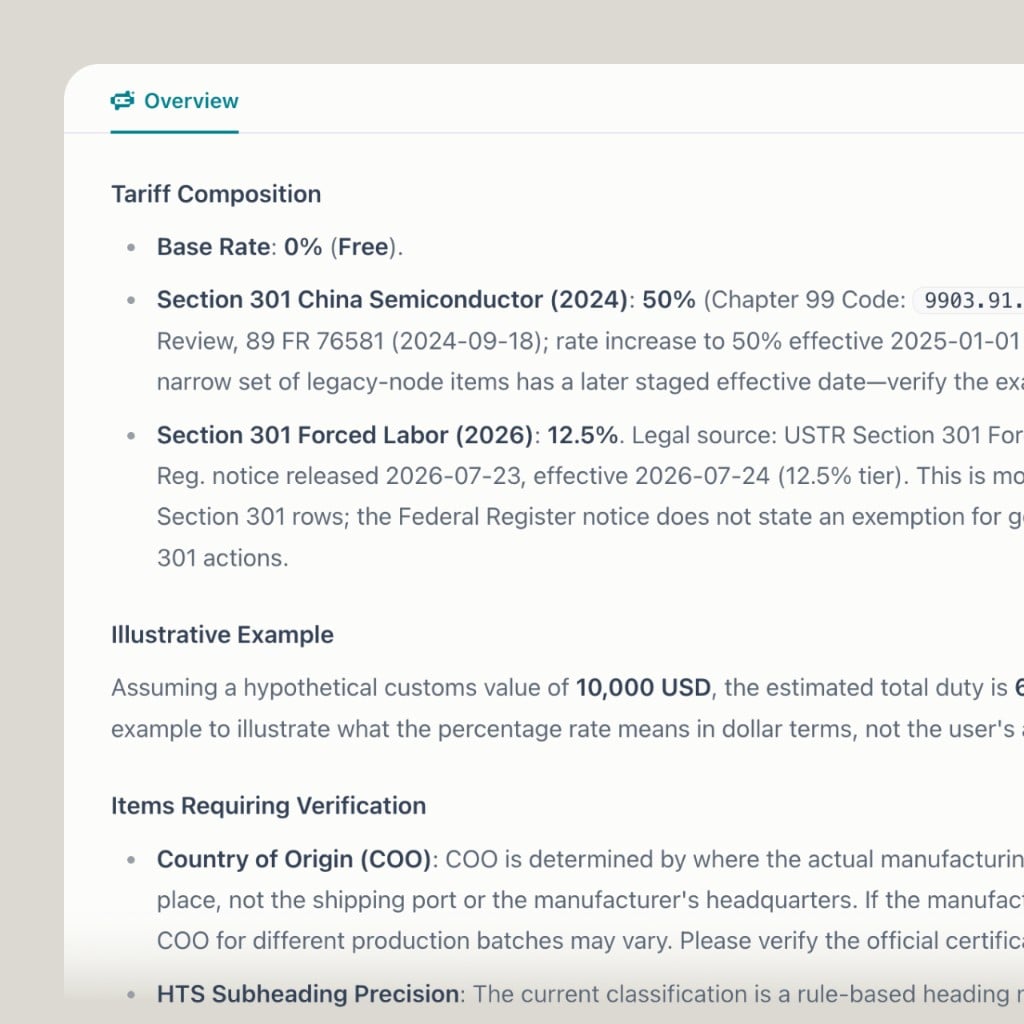Click the Country of Origin (COO) label
The width and height of the screenshot is (1024, 1024).
click(294, 859)
